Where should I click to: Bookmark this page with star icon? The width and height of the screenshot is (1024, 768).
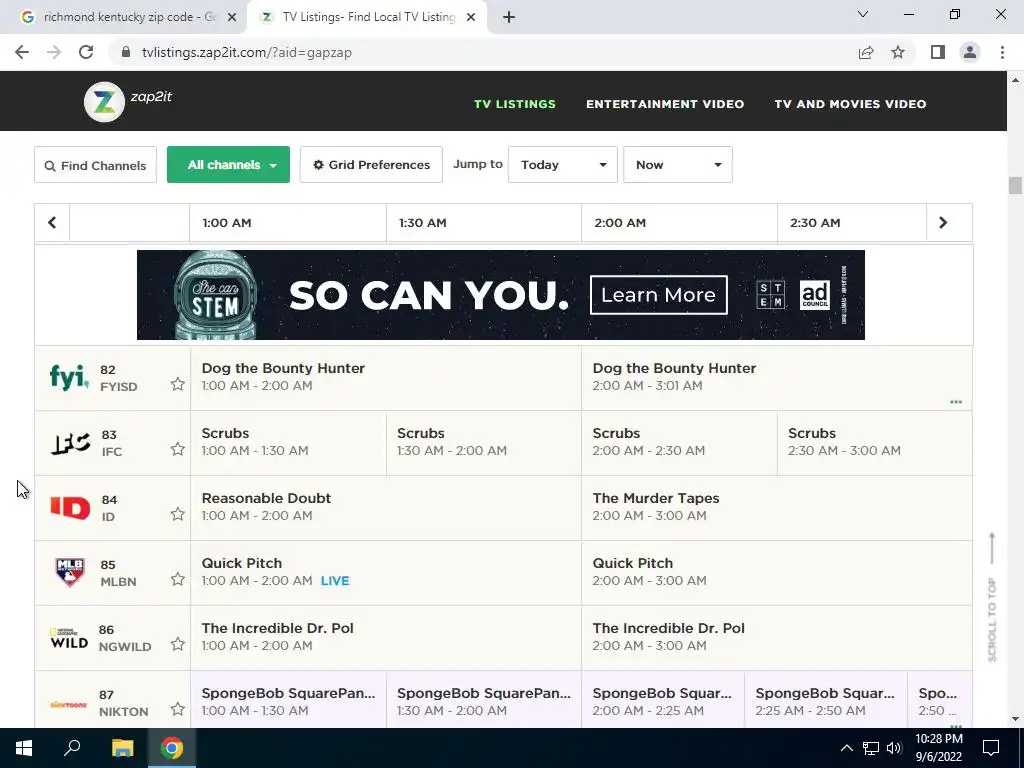pyautogui.click(x=898, y=52)
